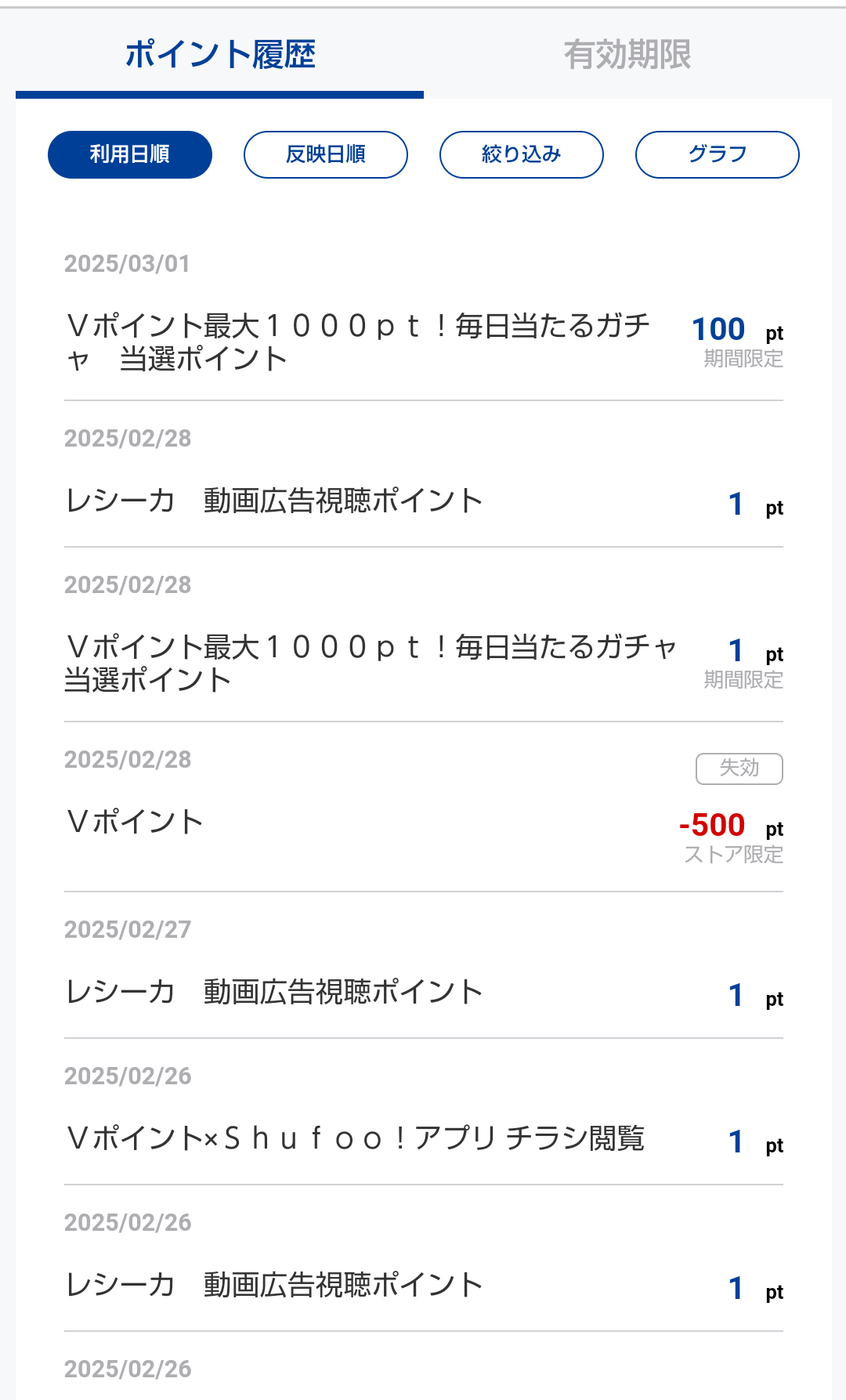
Task: Tap the 2025/03/01 date header
Action: 127,264
